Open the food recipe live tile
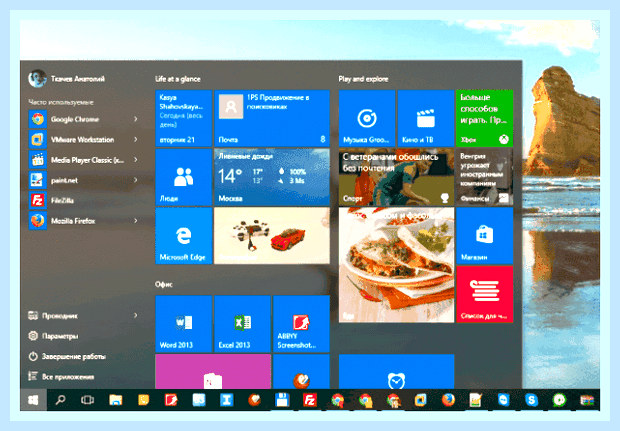The height and width of the screenshot is (431, 620). (396, 265)
